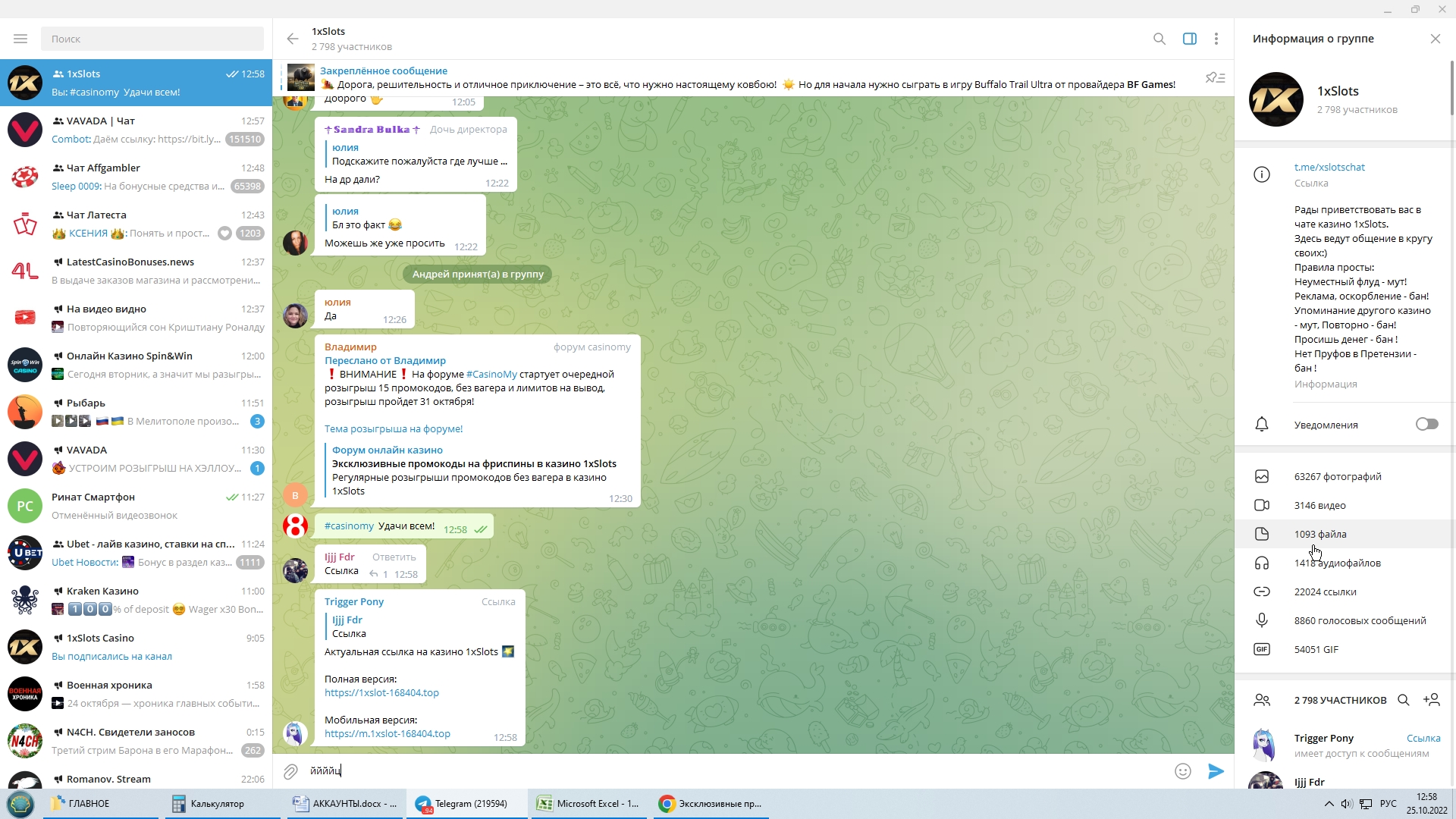Open the pinned messages list icon

tap(1216, 77)
